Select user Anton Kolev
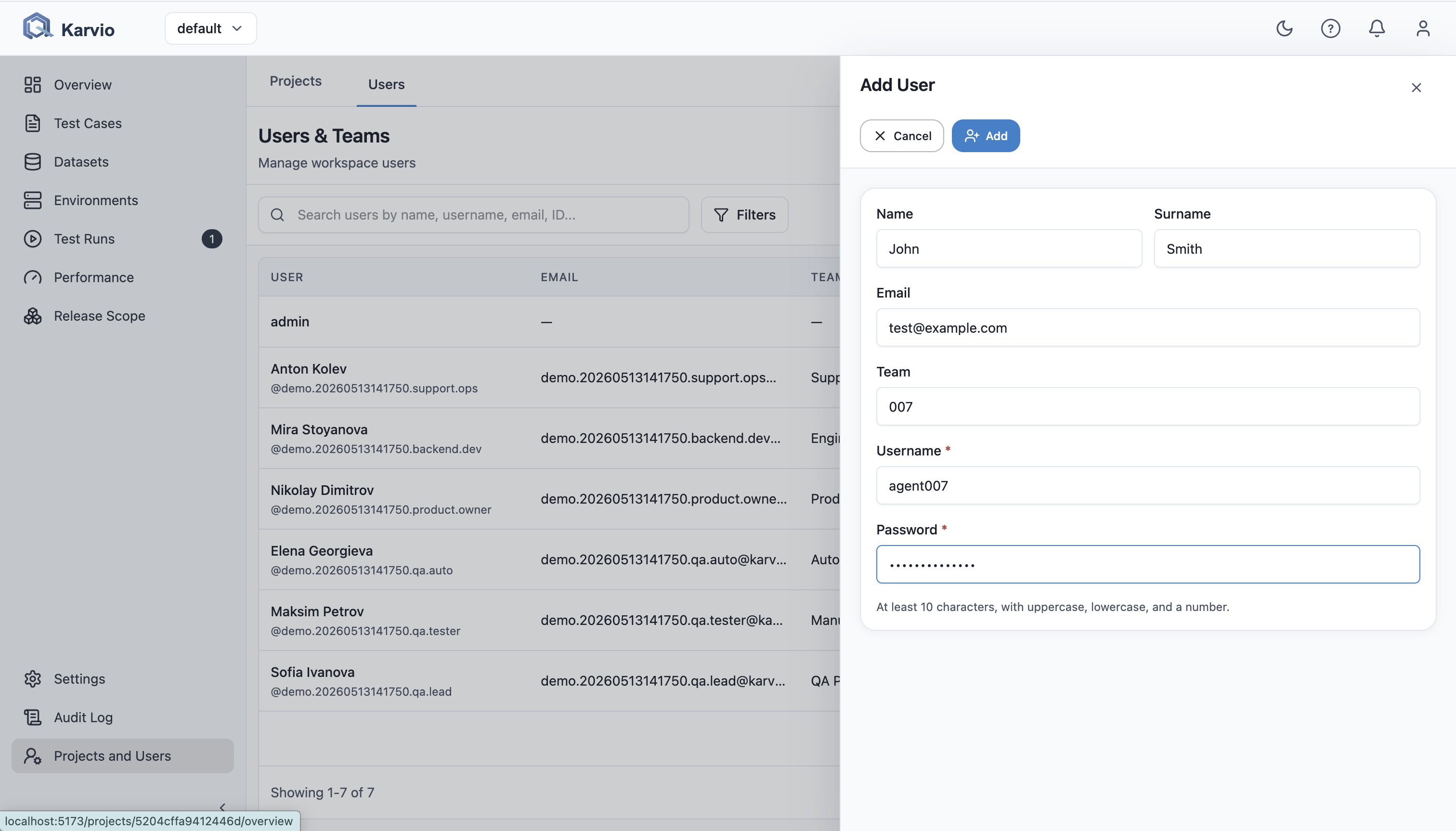 549,378
